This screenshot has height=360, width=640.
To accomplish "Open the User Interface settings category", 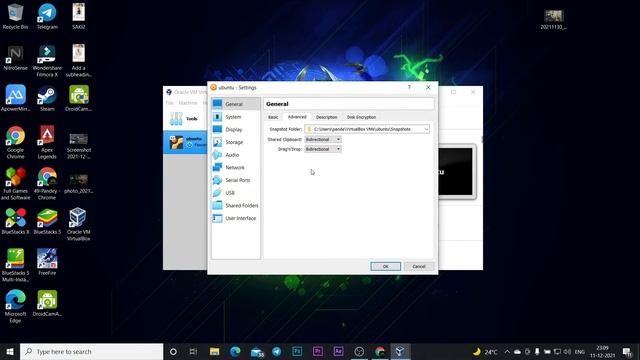I will coord(236,218).
